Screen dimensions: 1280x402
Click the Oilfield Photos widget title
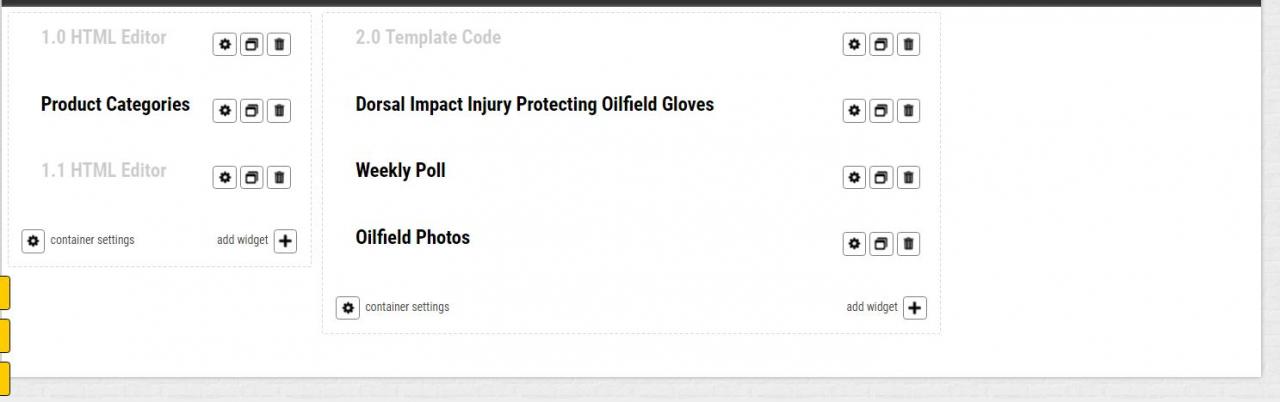(x=412, y=238)
